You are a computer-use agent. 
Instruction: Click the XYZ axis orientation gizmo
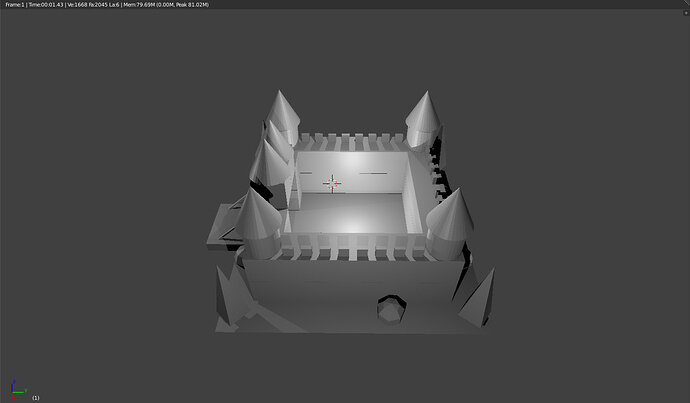point(18,390)
